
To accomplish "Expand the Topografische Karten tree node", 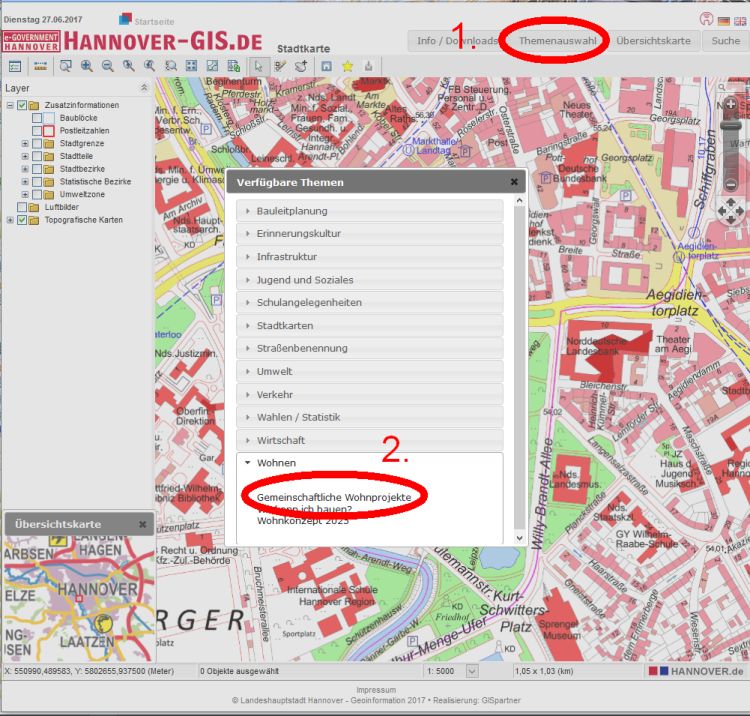I will (x=10, y=220).
